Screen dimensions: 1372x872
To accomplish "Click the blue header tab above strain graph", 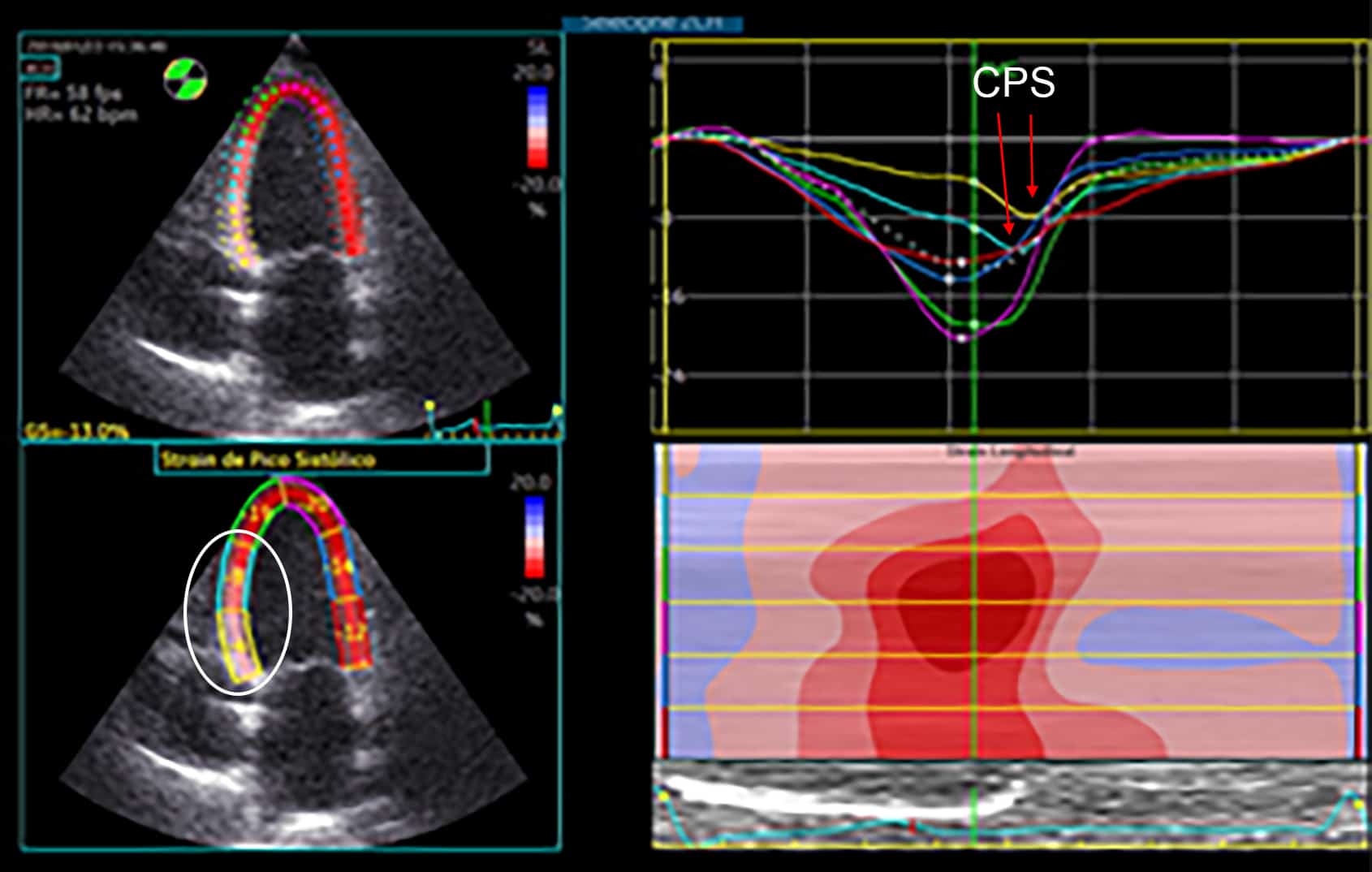I will (652, 24).
